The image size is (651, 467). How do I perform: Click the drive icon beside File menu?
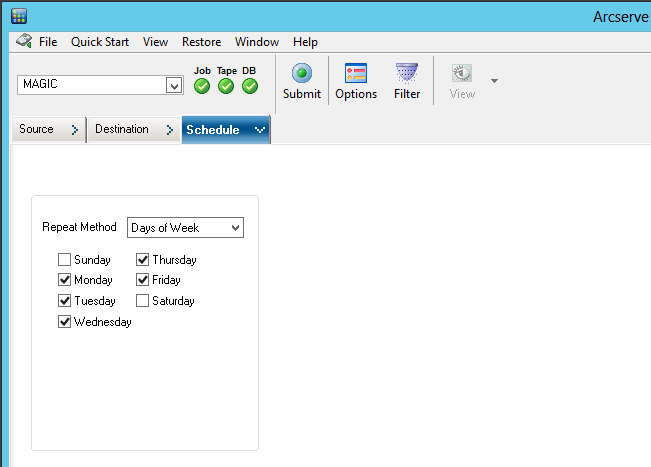[24, 41]
